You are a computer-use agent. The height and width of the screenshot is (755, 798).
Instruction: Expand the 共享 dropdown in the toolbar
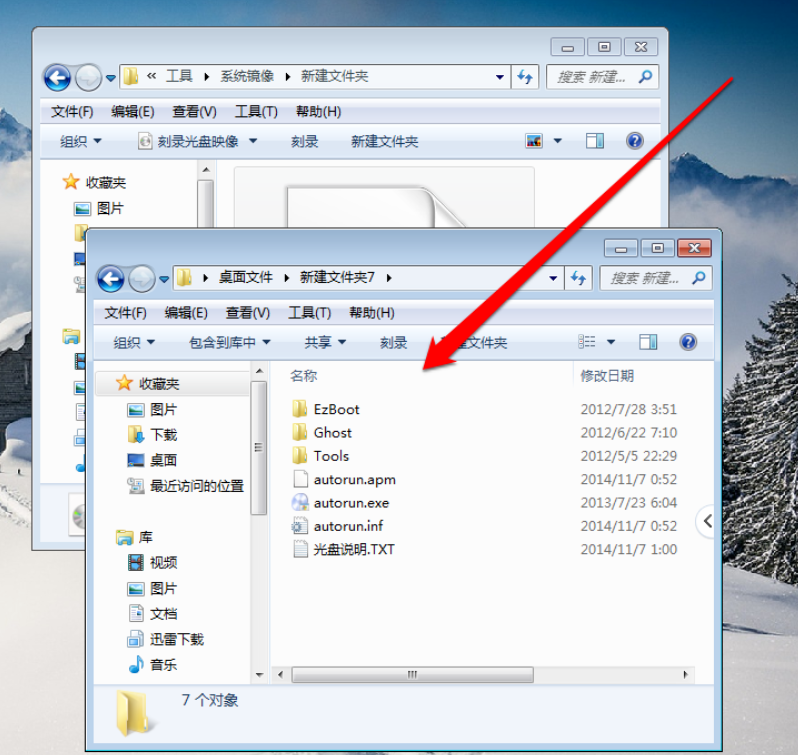pos(325,342)
